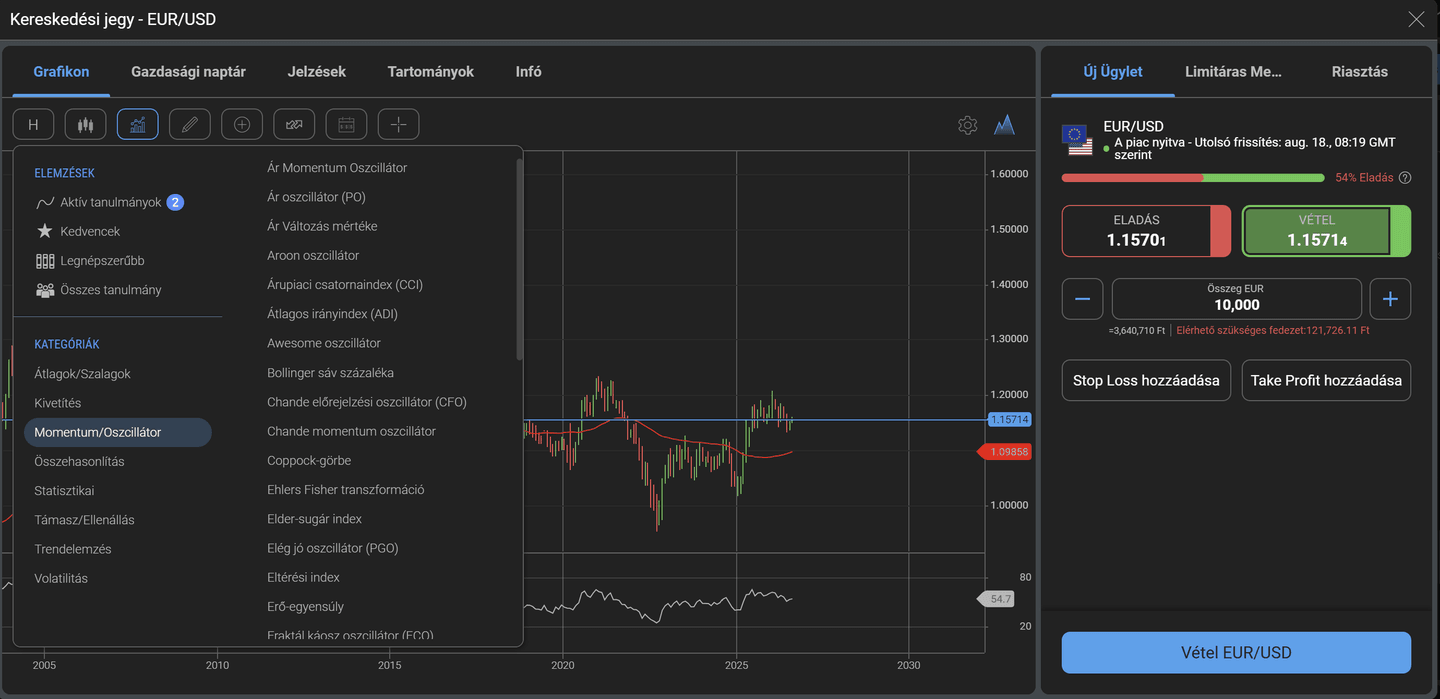
Task: Add Ár oszcillátor (PO) study
Action: point(316,197)
